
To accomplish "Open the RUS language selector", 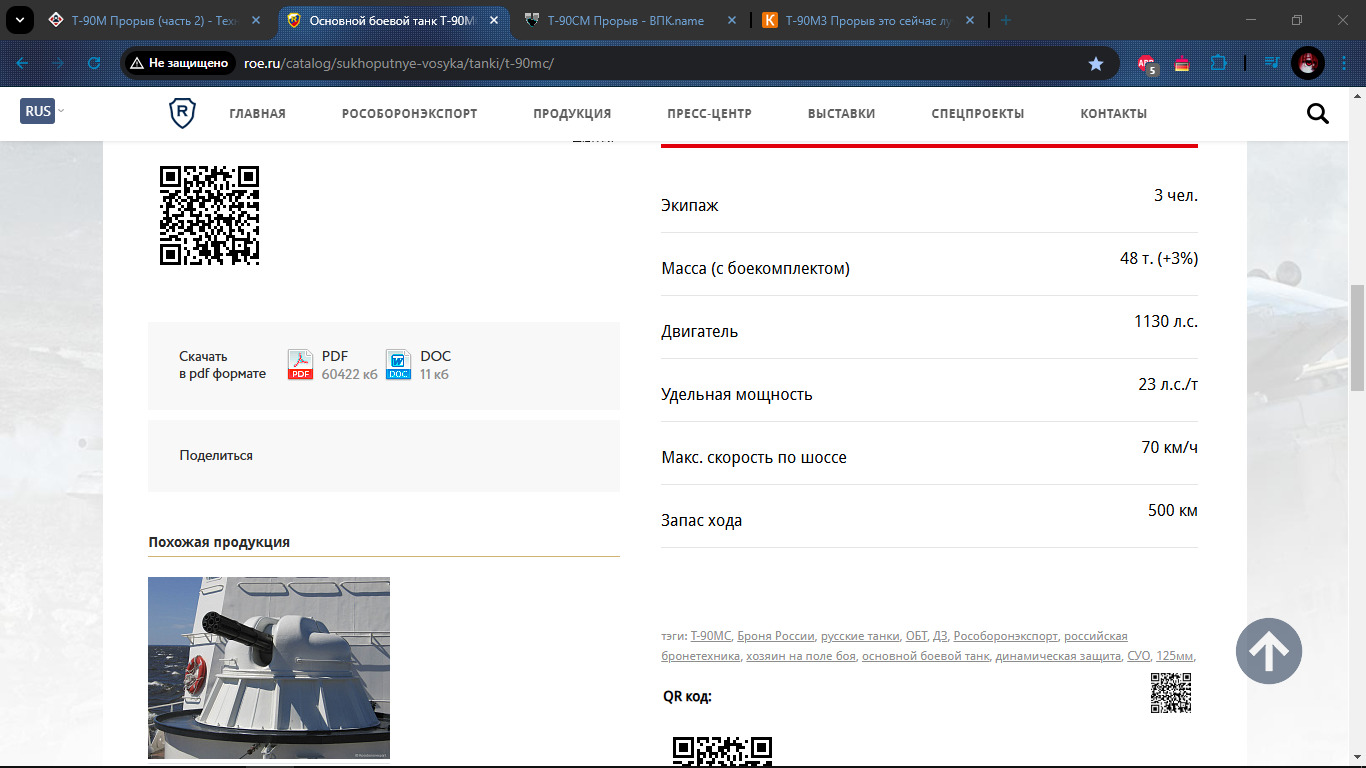I will click(42, 111).
